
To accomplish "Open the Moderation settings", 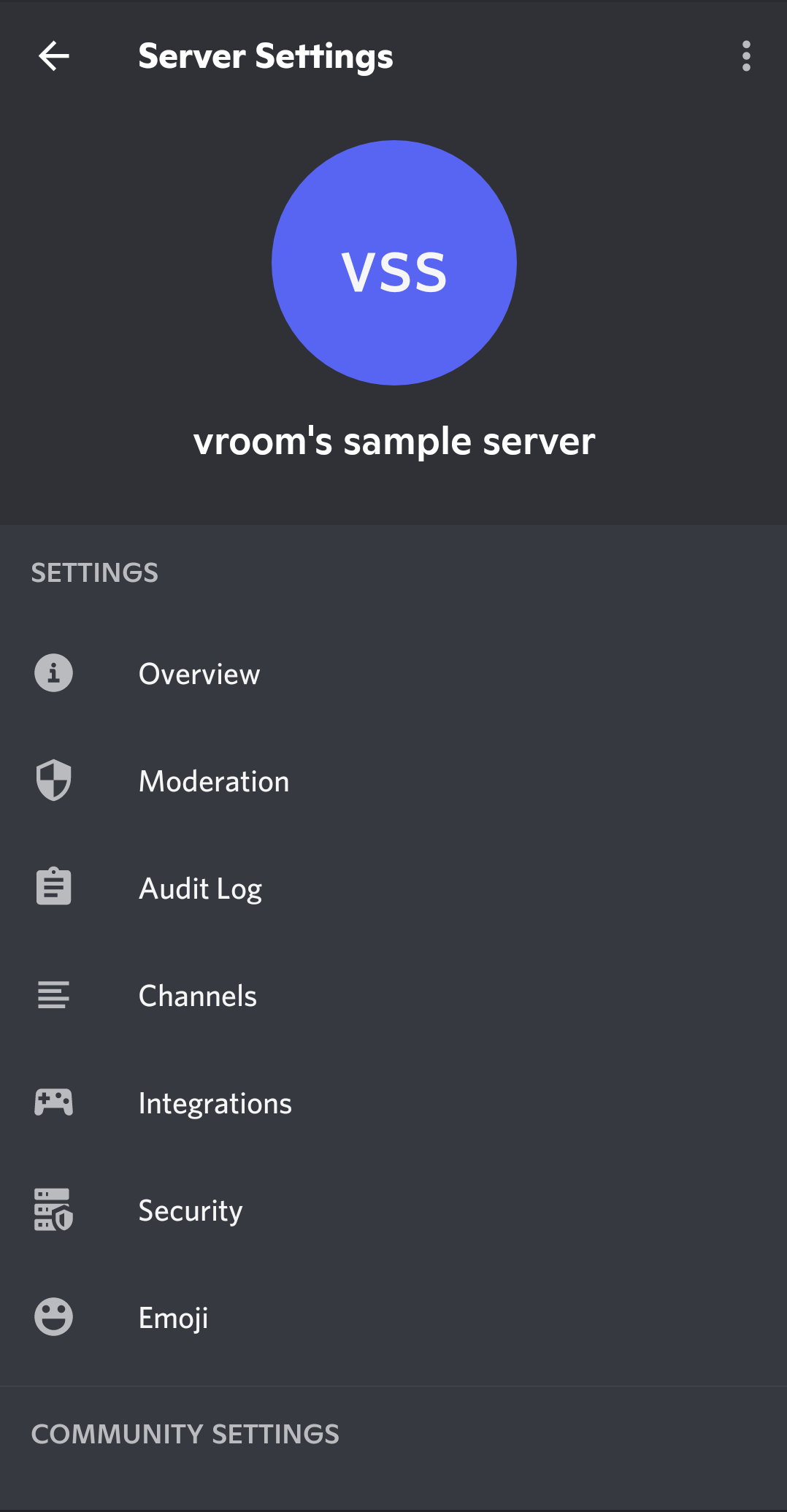I will pos(393,780).
